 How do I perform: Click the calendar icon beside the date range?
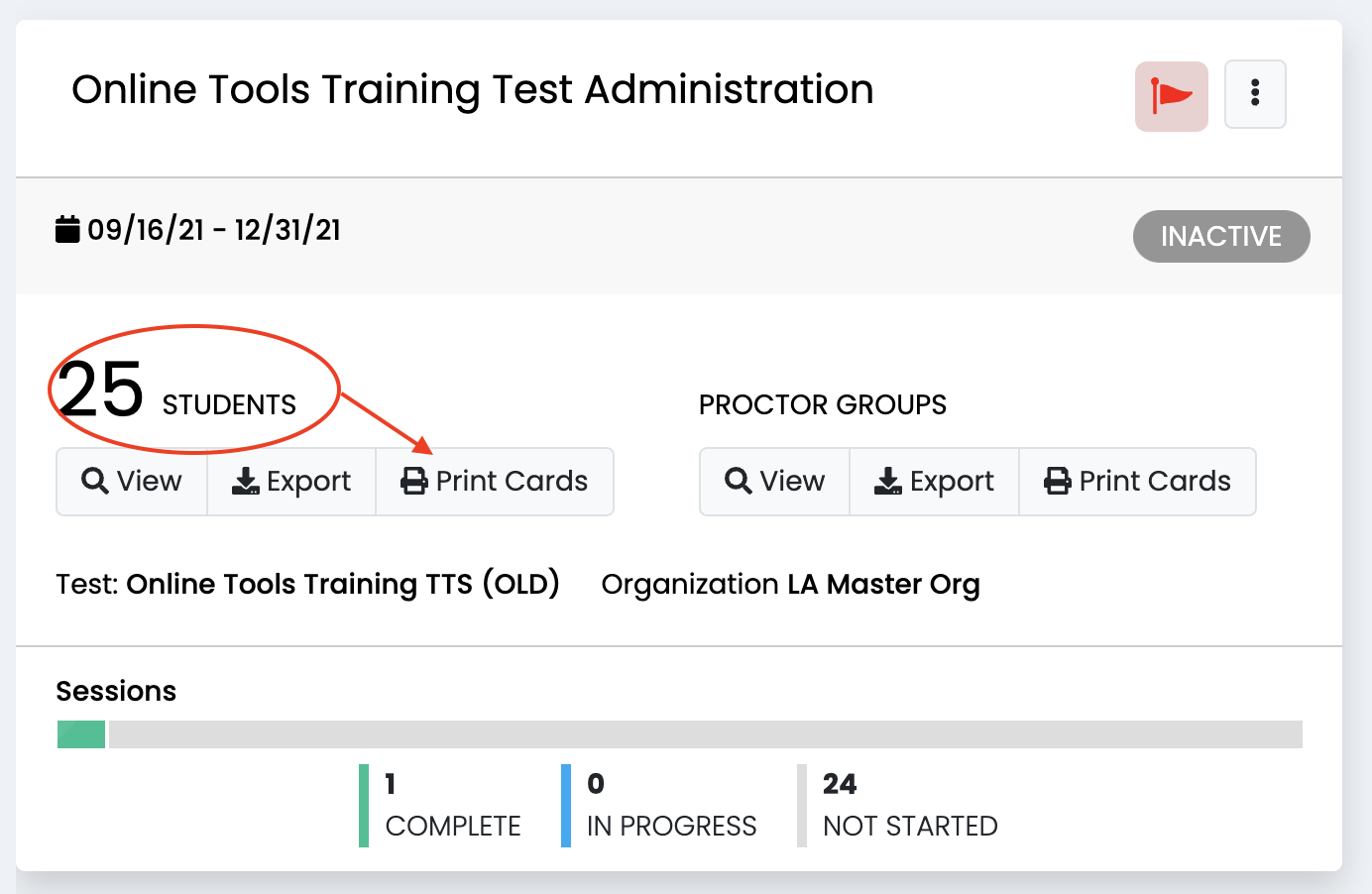[x=67, y=229]
